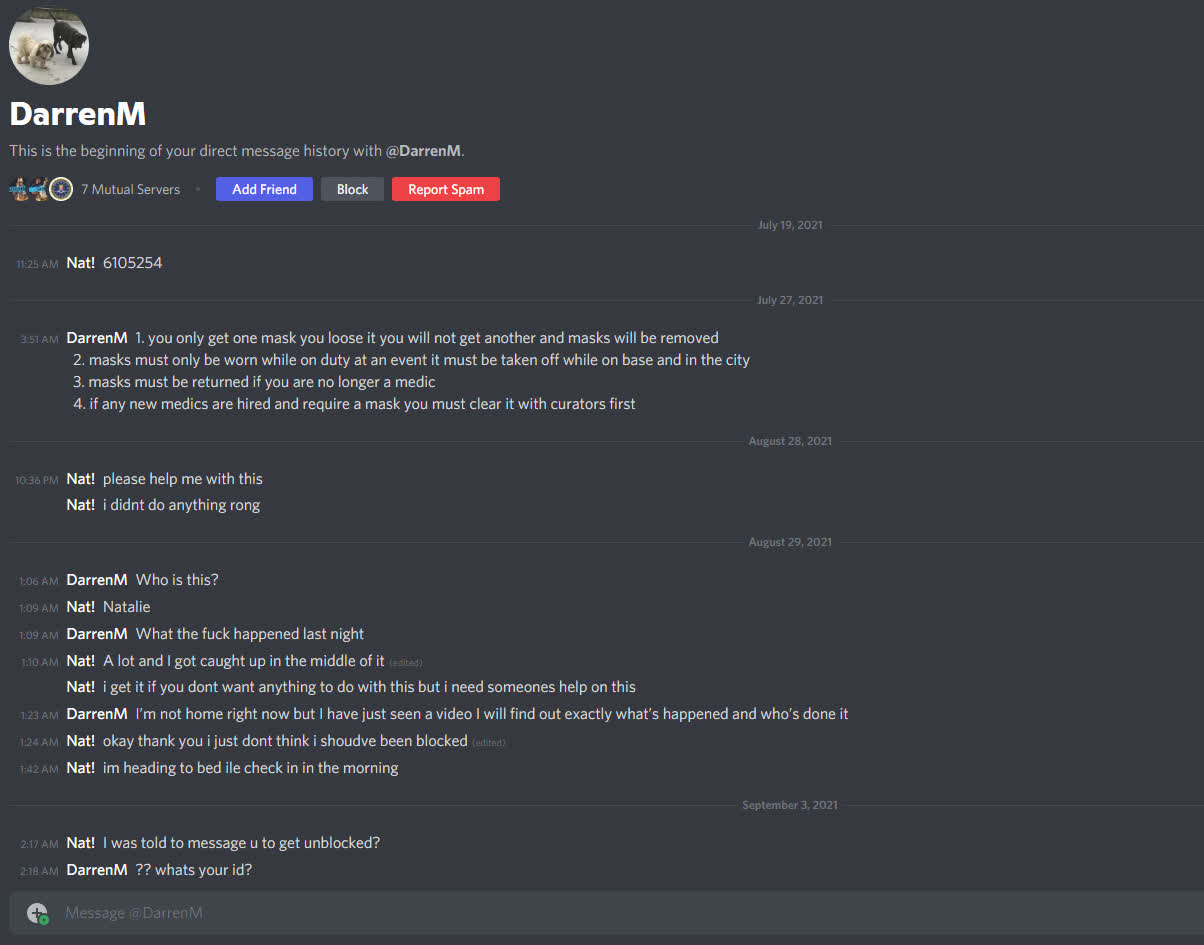Click the second mutual server icon
Image resolution: width=1204 pixels, height=945 pixels.
[39, 189]
